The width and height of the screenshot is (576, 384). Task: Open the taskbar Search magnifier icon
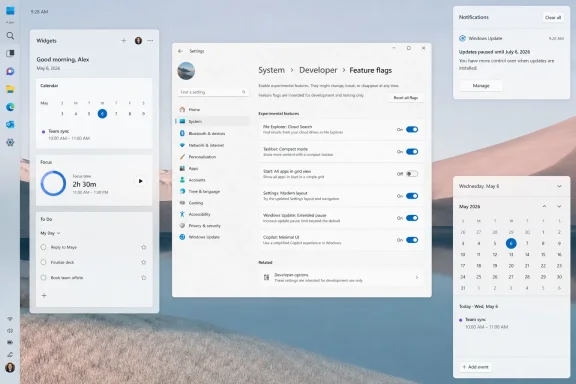[x=10, y=36]
